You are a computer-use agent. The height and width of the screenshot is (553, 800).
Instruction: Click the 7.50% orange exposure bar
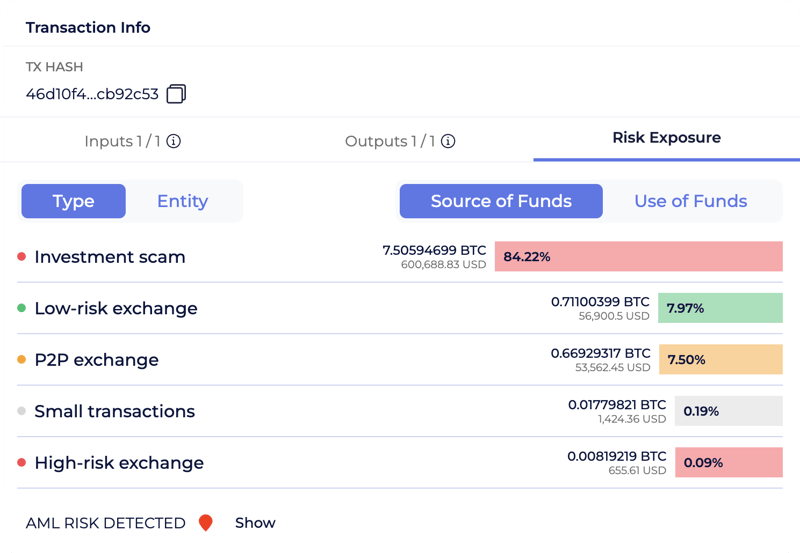[x=721, y=360]
